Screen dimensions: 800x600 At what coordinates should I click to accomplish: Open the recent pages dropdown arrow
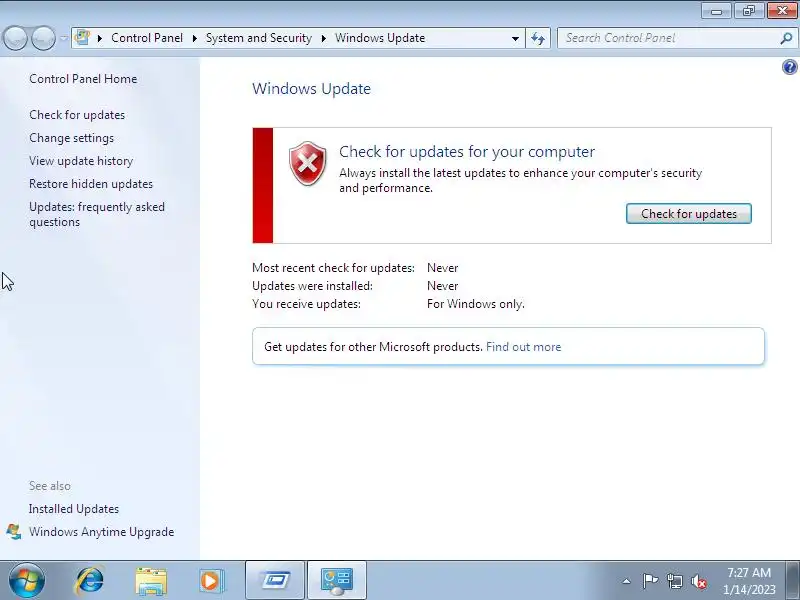[63, 38]
